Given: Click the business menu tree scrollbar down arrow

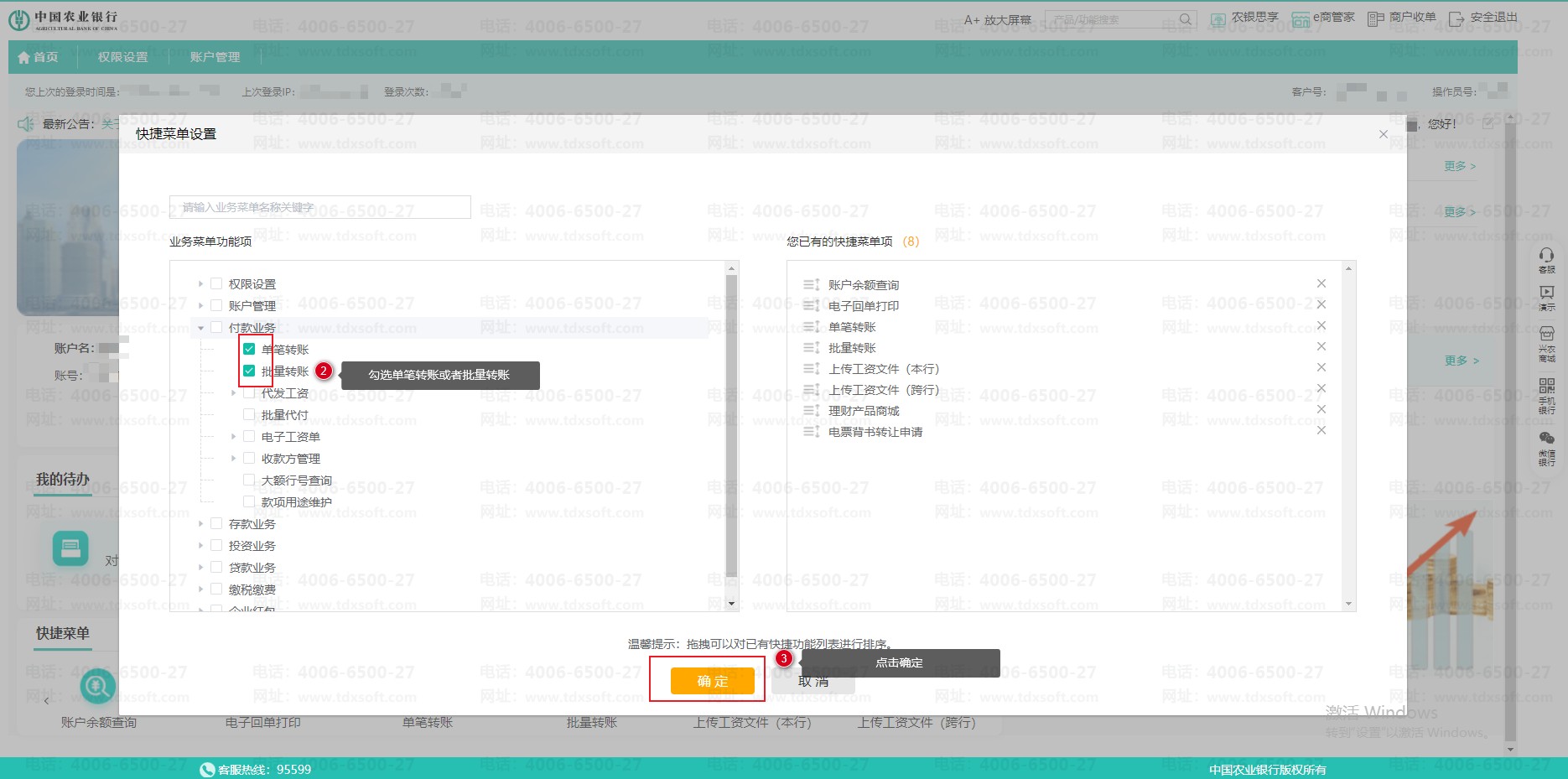Looking at the screenshot, I should click(x=731, y=603).
